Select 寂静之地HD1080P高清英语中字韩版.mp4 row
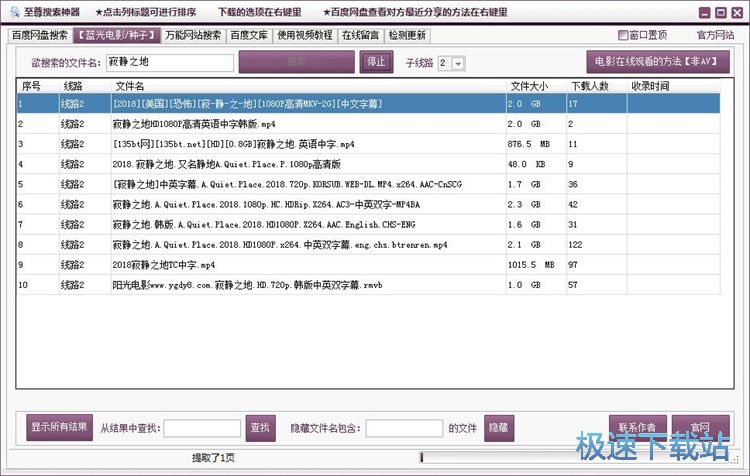This screenshot has height=476, width=750. point(368,124)
